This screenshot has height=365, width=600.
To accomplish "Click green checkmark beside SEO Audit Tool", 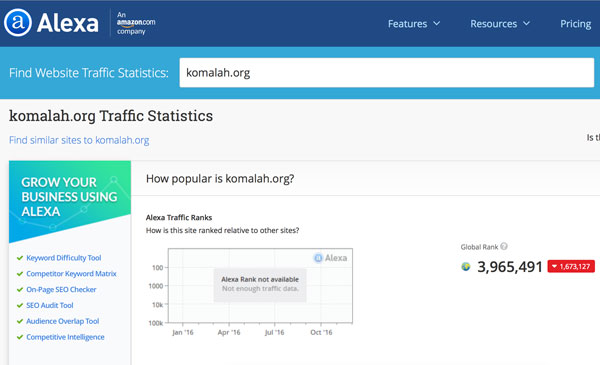I will pos(20,305).
